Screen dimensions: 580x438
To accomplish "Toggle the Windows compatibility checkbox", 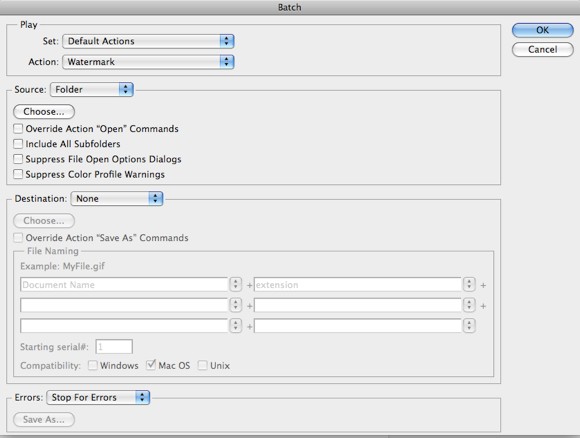I will pyautogui.click(x=92, y=365).
